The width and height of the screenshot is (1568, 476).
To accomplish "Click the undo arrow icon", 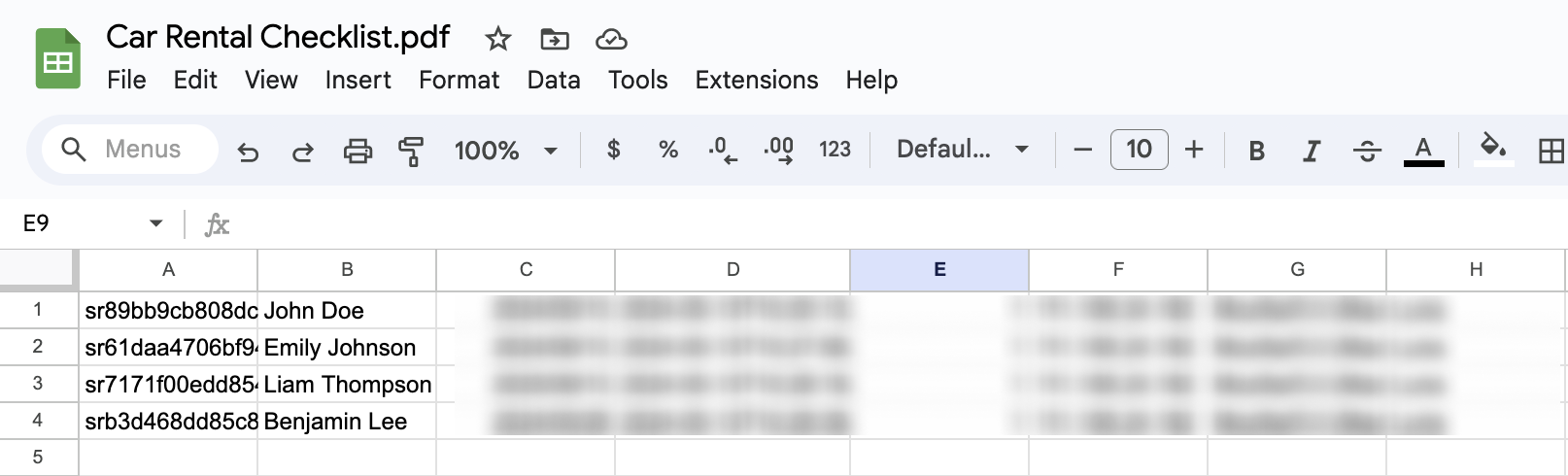I will pyautogui.click(x=249, y=151).
